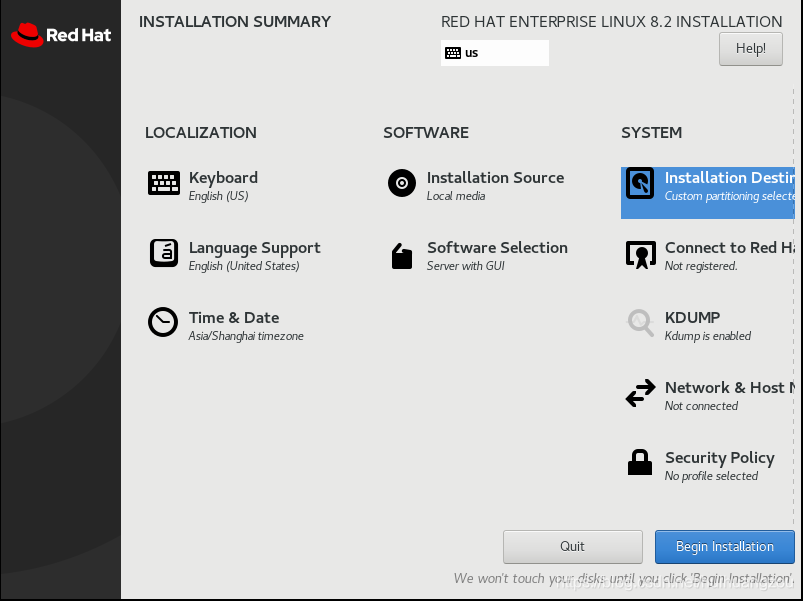
Task: Click the keyboard icon in layout indicator
Action: (x=453, y=53)
